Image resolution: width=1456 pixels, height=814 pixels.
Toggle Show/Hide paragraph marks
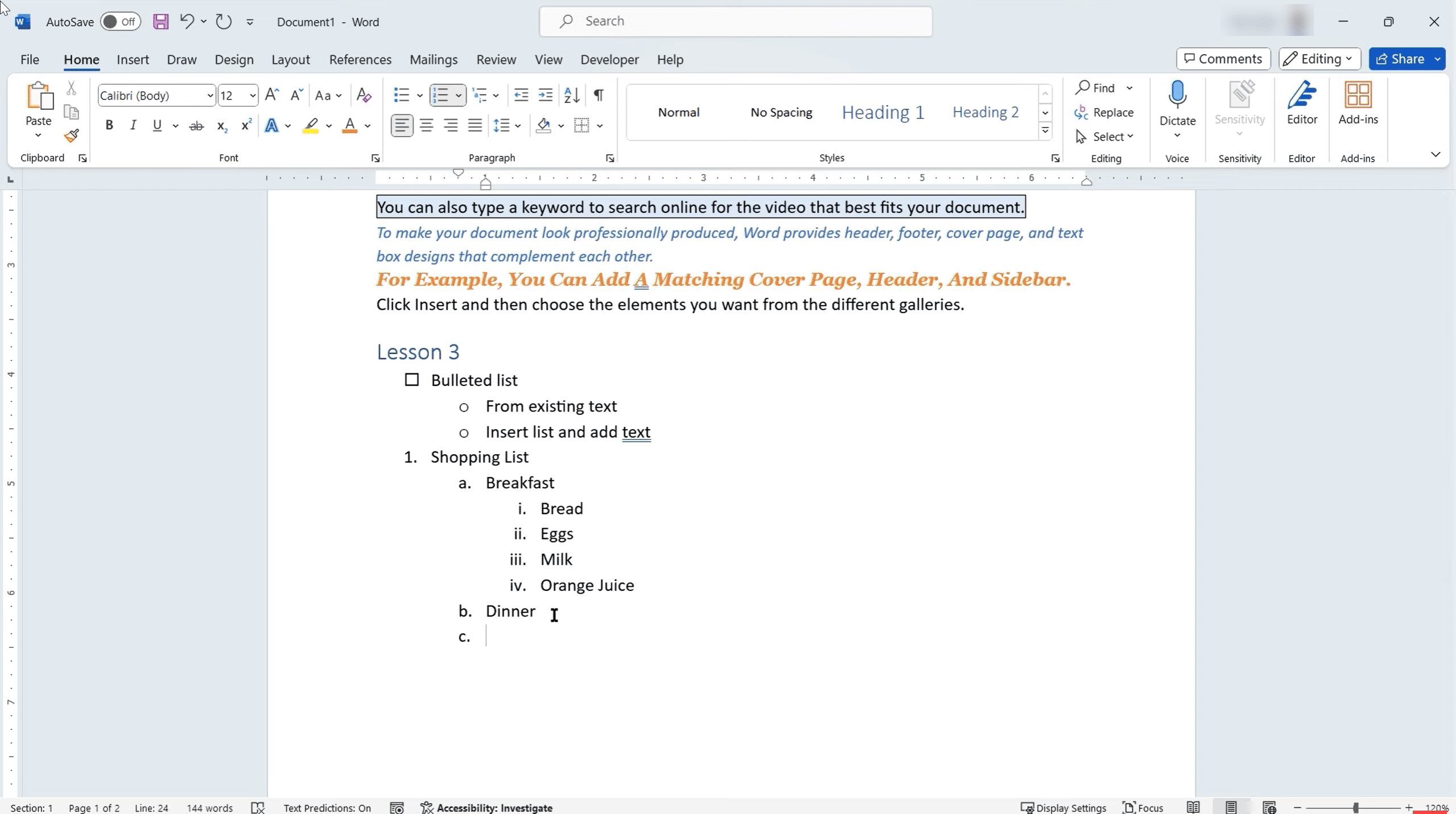(599, 95)
